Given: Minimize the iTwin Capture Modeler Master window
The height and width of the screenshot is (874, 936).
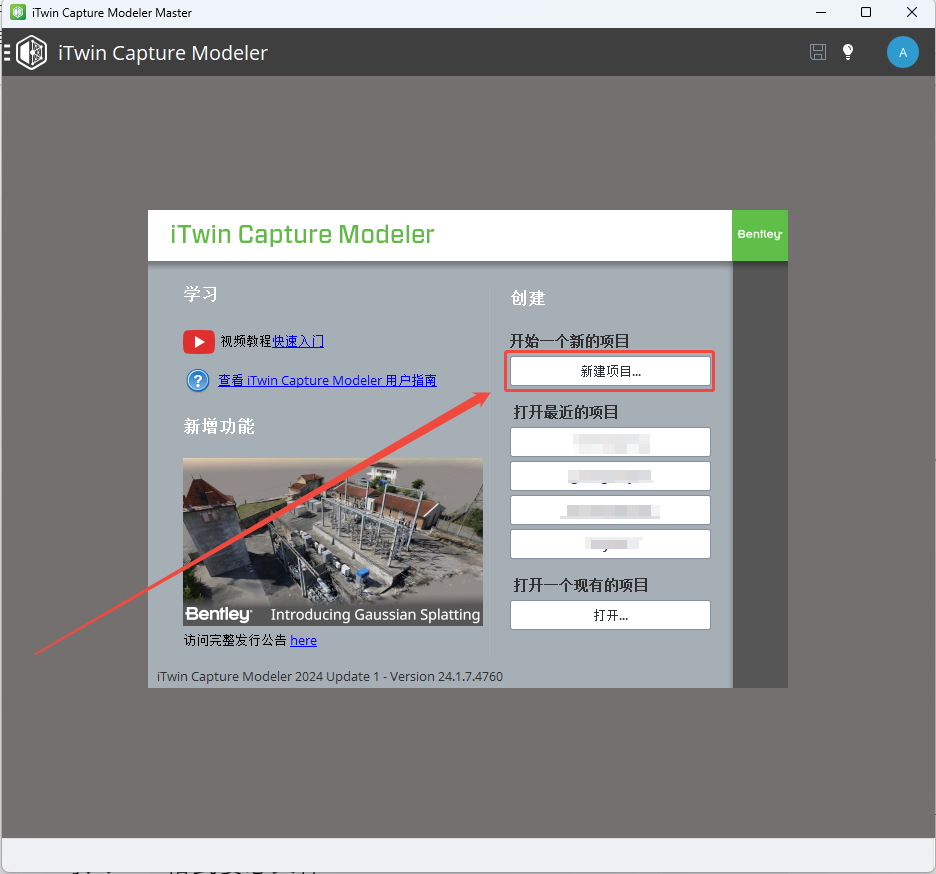Looking at the screenshot, I should 821,13.
